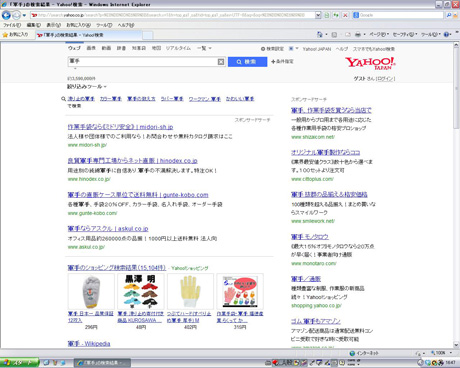Click the Yahoo services grid icon

(x=291, y=49)
